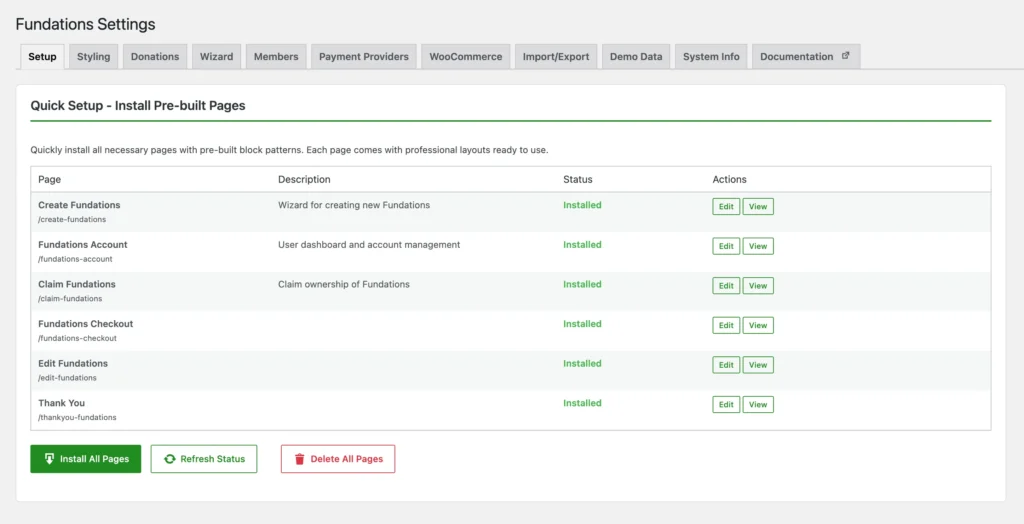This screenshot has width=1024, height=524.
Task: Click the 'Quick Setup - Install Pre-built Pages' heading
Action: (x=138, y=105)
